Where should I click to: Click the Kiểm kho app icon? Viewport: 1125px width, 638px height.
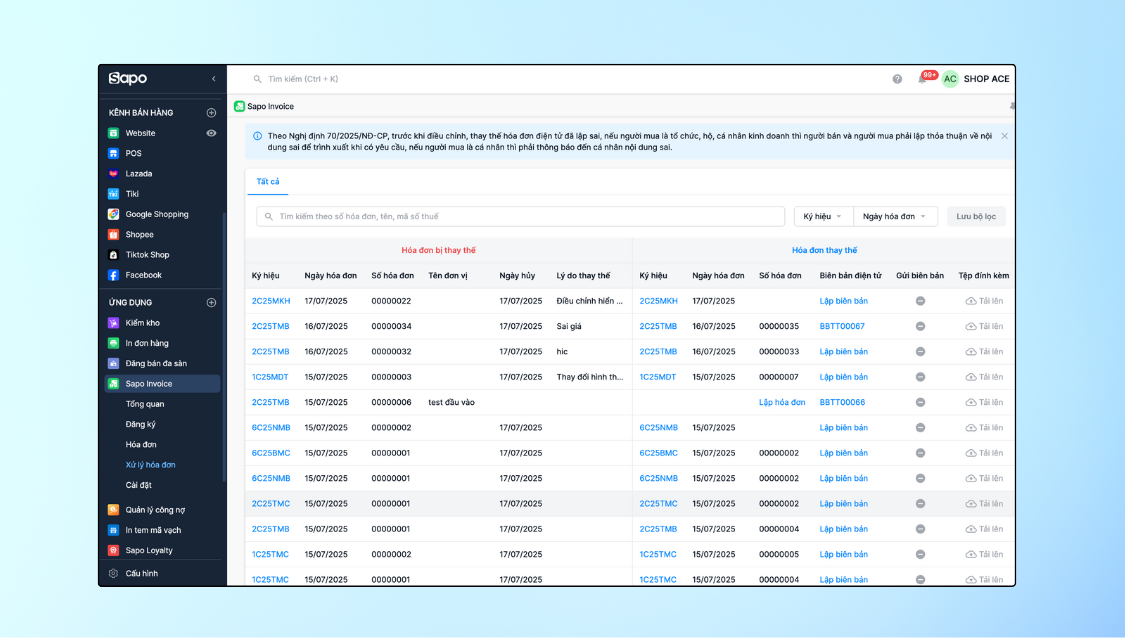coord(114,323)
